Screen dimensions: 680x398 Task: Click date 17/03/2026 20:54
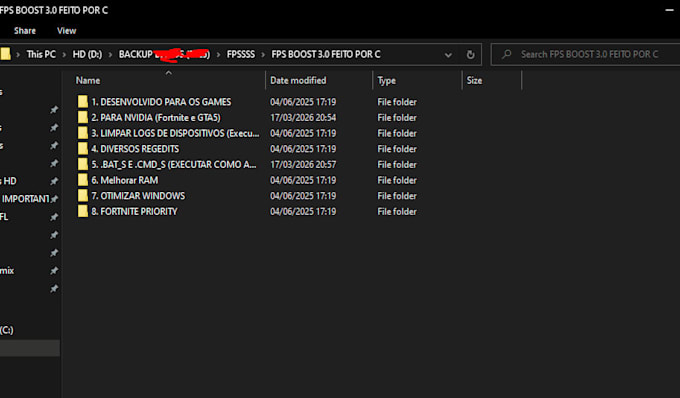(x=303, y=117)
